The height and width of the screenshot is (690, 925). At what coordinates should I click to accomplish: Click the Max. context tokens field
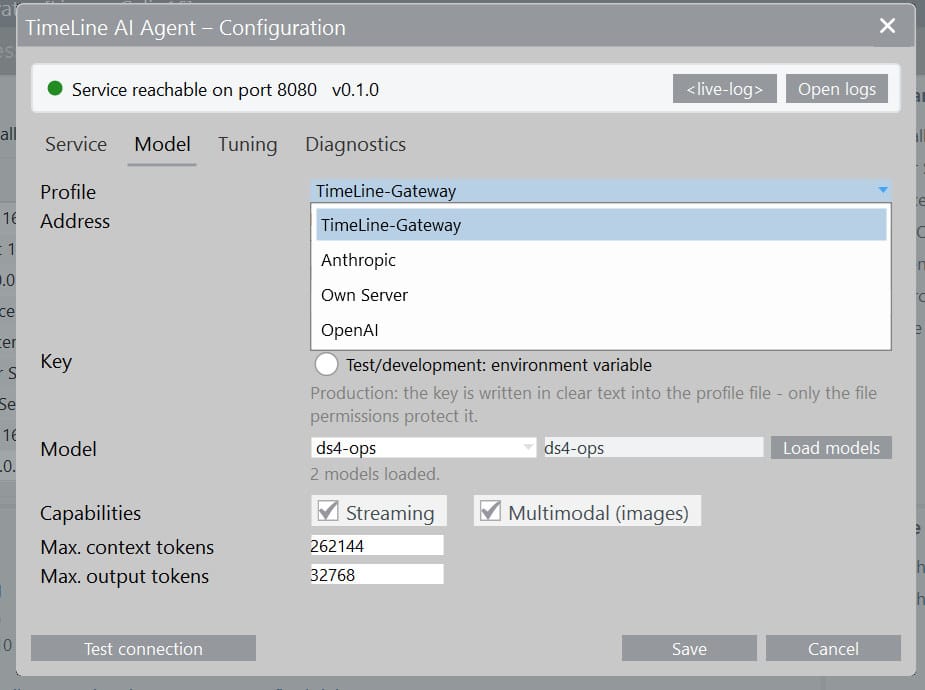tap(377, 546)
